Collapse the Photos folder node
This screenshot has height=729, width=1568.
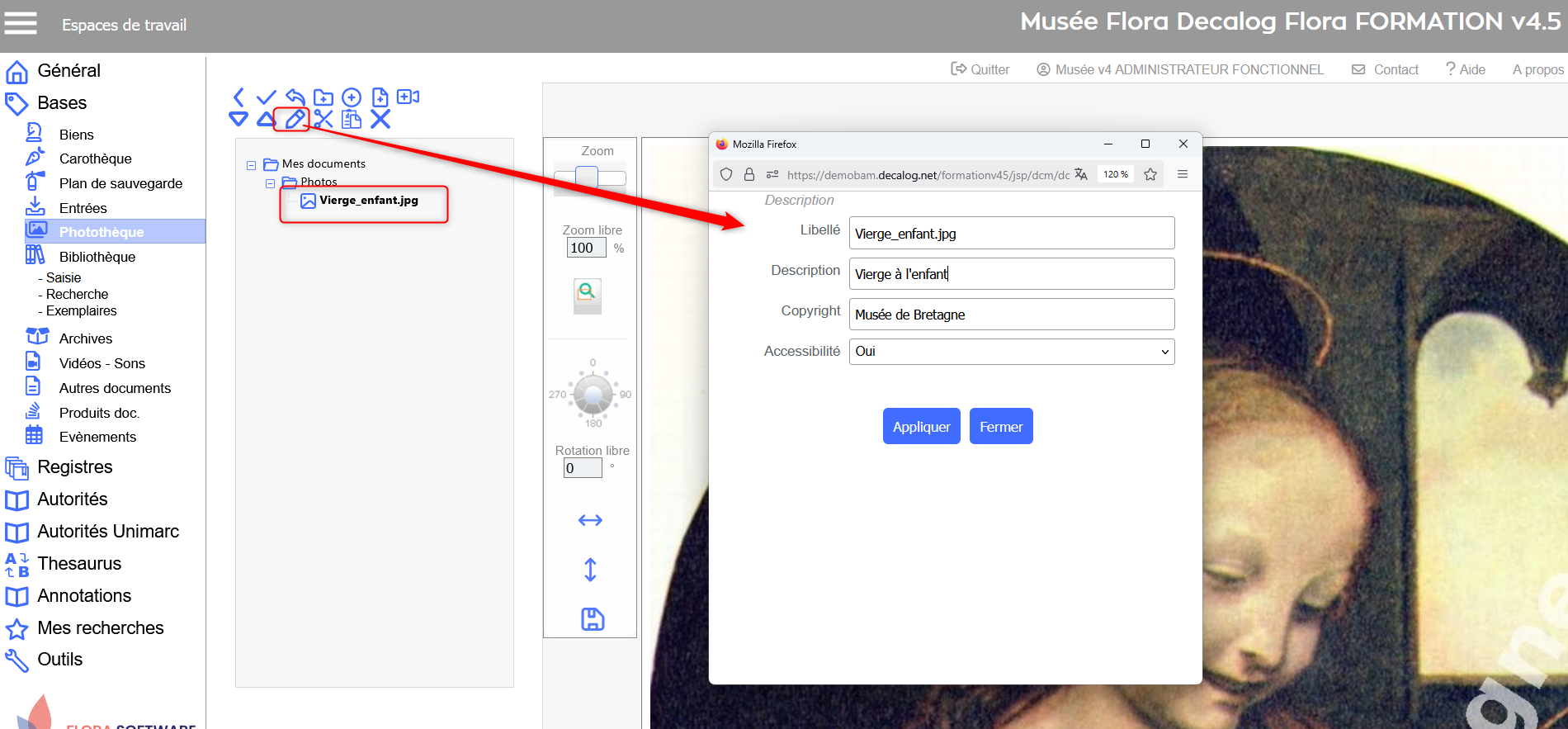click(x=270, y=183)
